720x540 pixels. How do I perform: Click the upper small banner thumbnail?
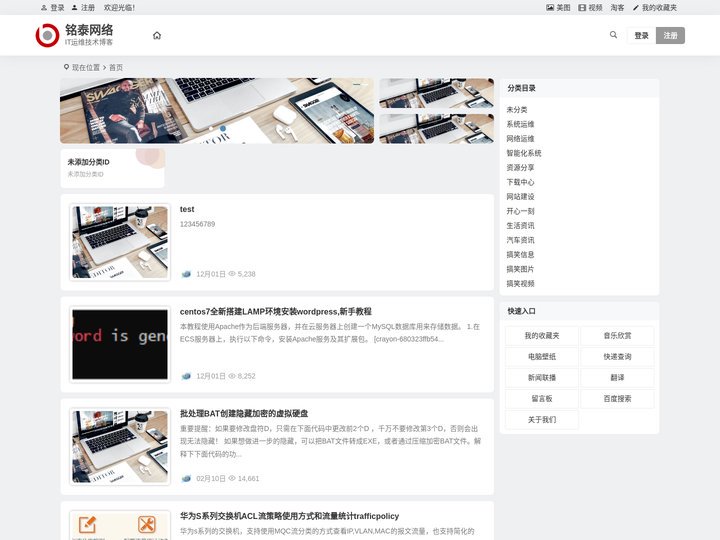pos(436,93)
